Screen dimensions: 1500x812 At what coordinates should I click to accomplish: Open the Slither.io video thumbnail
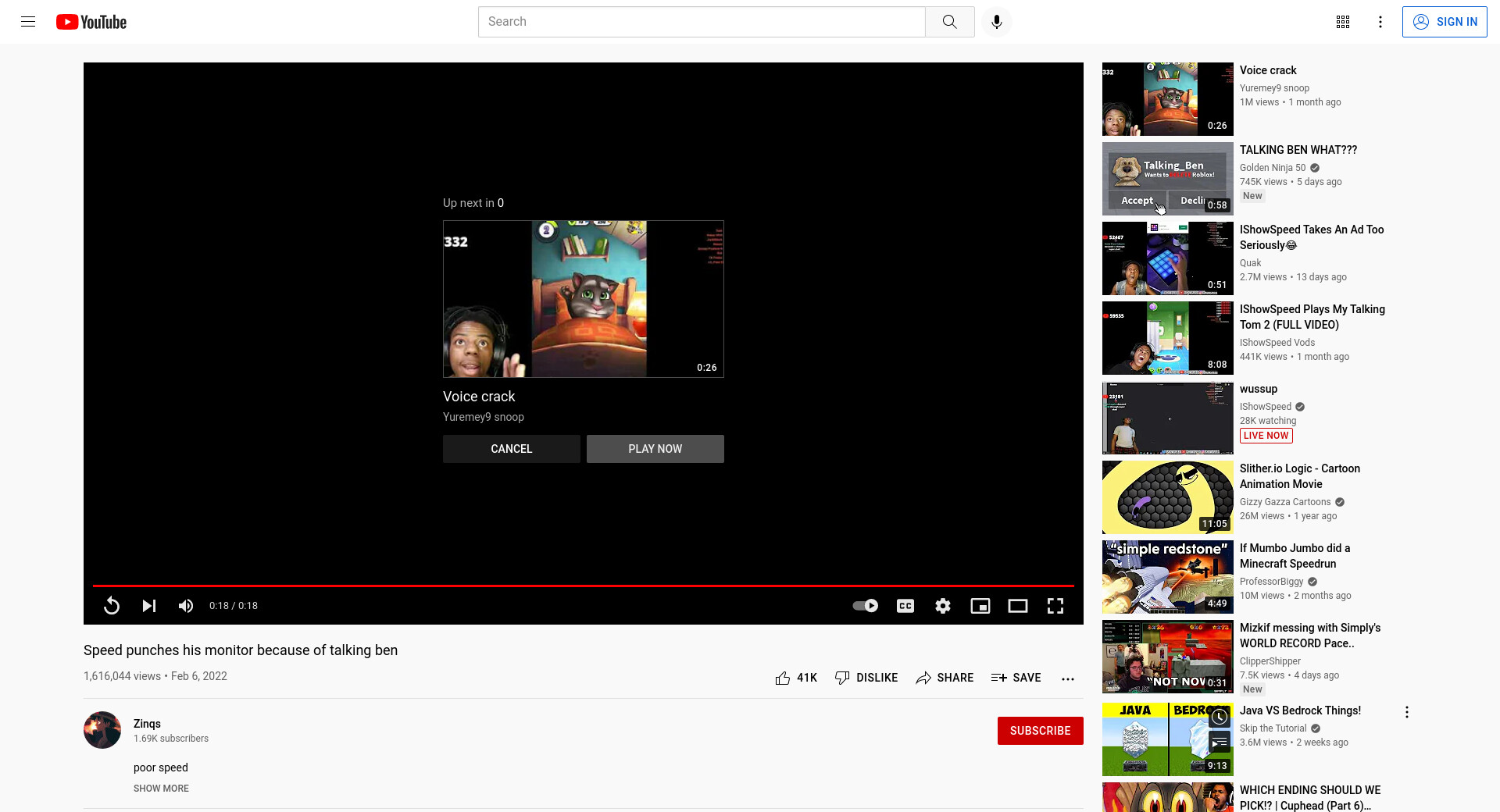(x=1168, y=497)
